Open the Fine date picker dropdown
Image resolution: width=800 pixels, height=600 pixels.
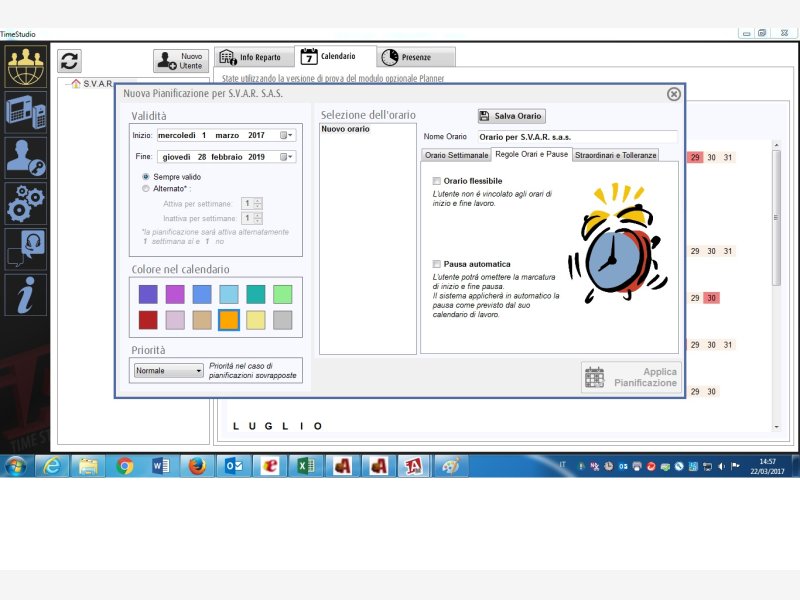point(287,157)
